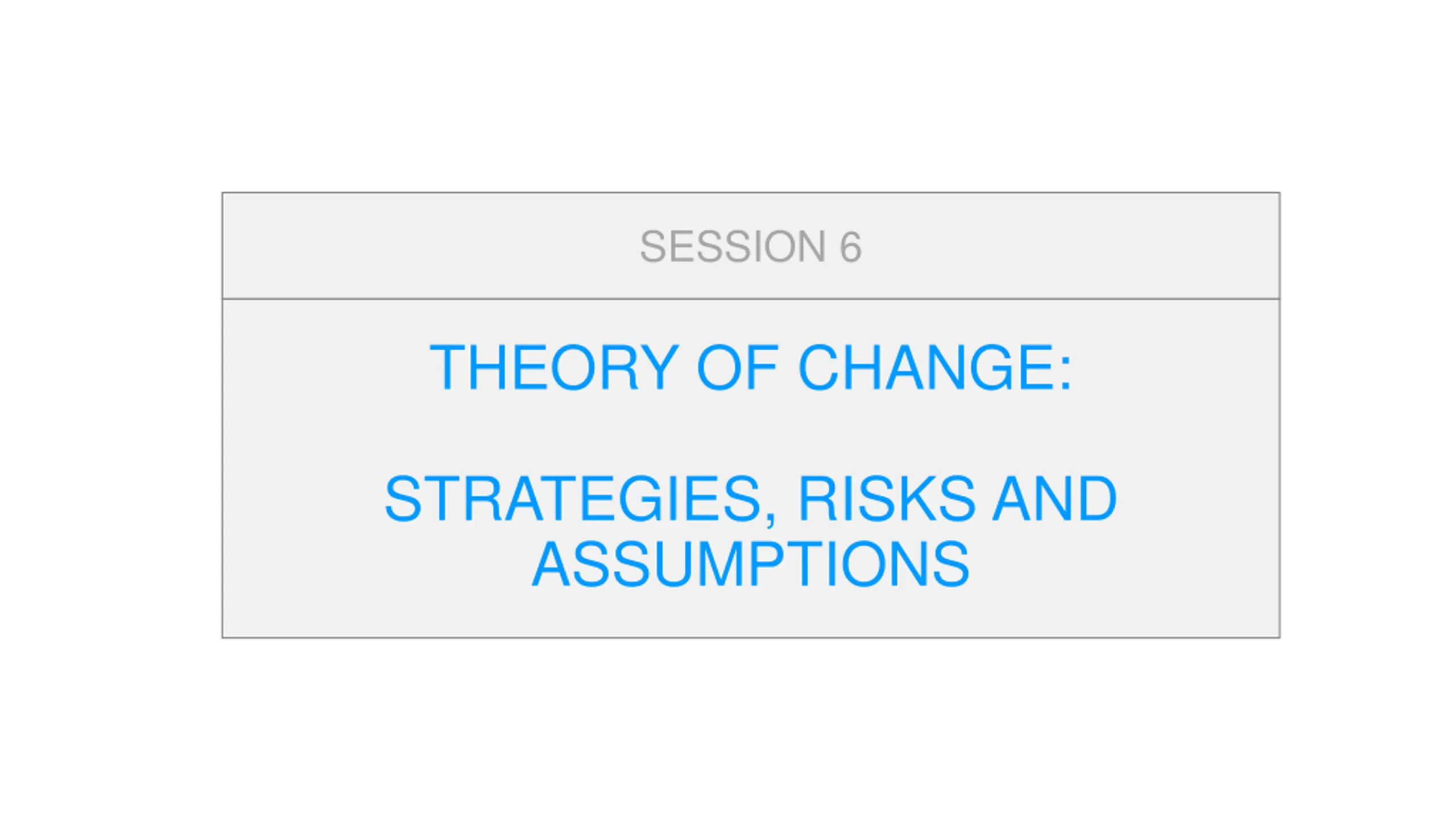Click the divider line below SESSION 6

(x=751, y=299)
